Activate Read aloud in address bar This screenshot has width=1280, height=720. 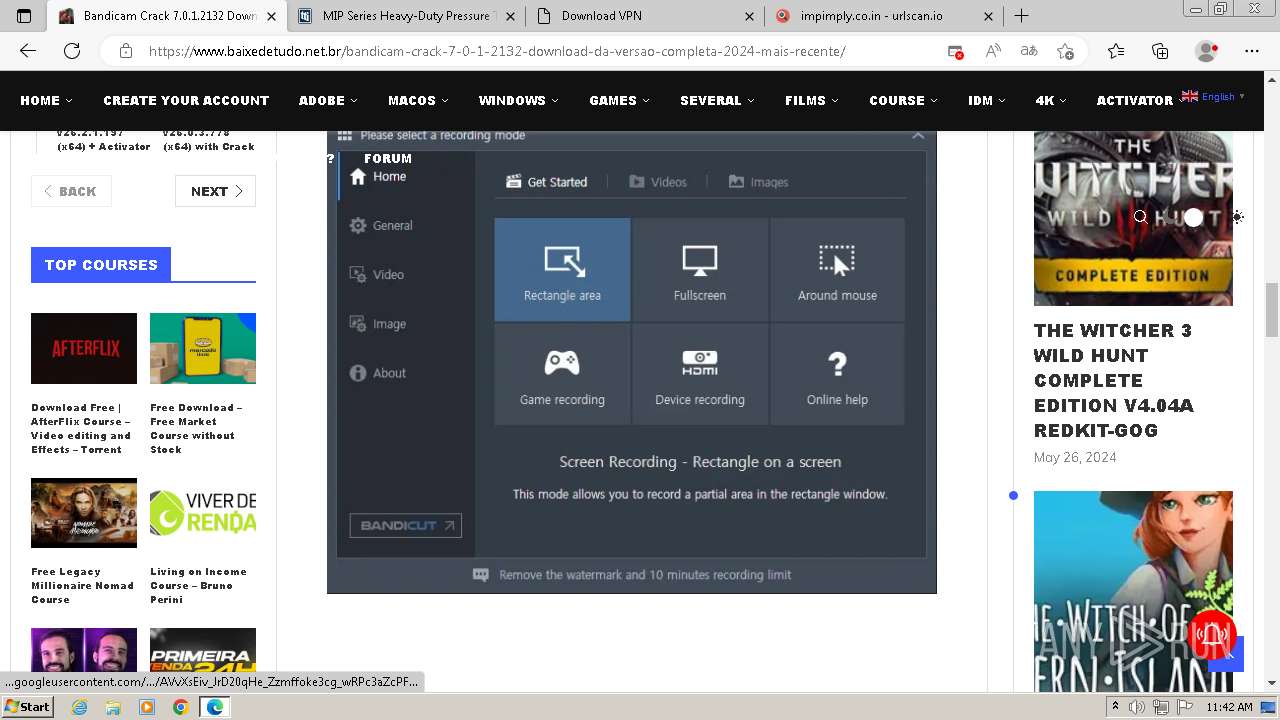pyautogui.click(x=993, y=51)
